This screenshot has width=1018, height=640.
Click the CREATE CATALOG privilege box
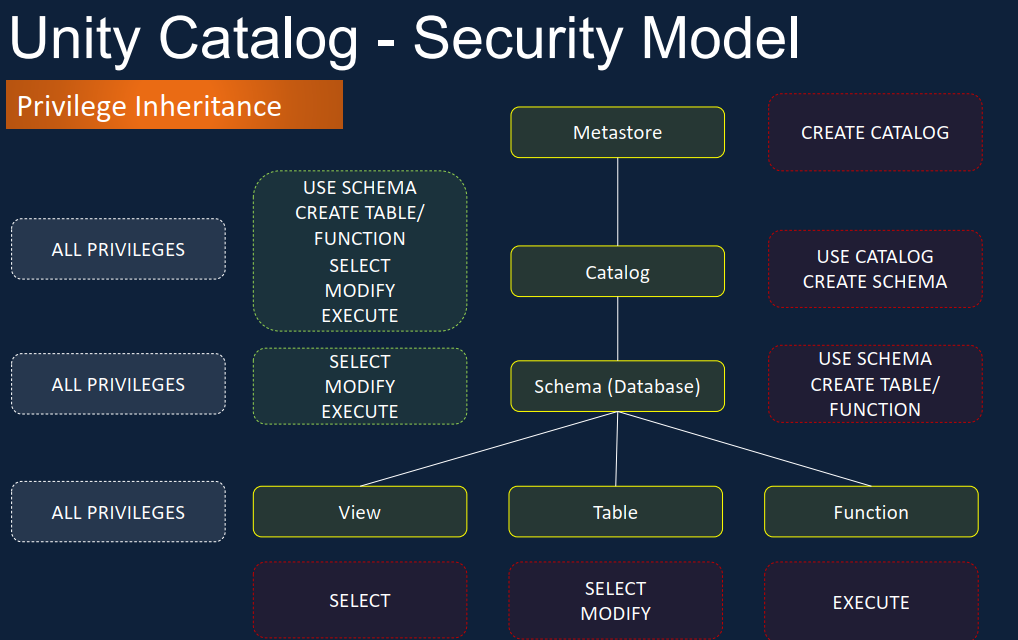[875, 132]
